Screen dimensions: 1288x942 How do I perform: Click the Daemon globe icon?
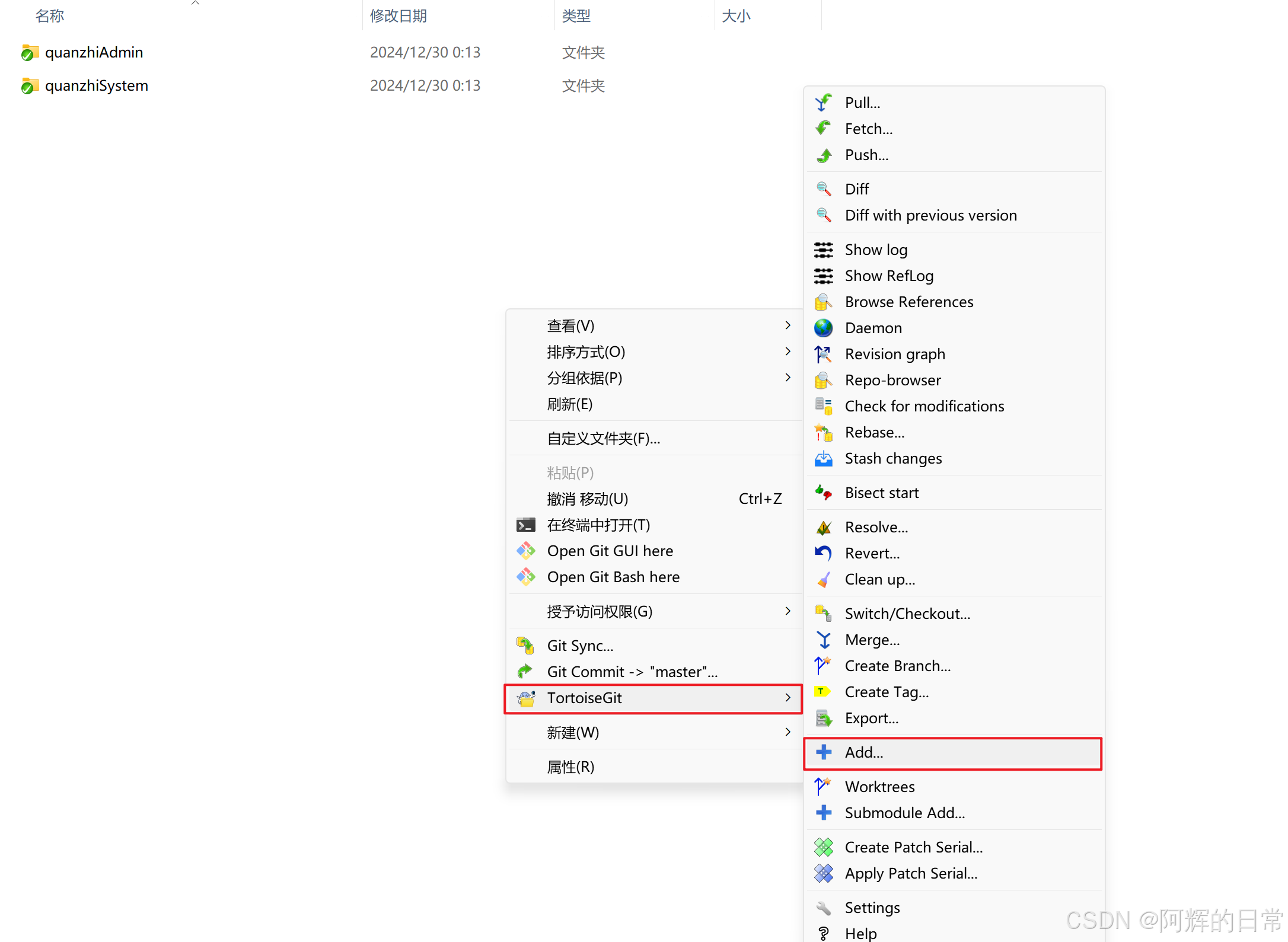pyautogui.click(x=823, y=328)
